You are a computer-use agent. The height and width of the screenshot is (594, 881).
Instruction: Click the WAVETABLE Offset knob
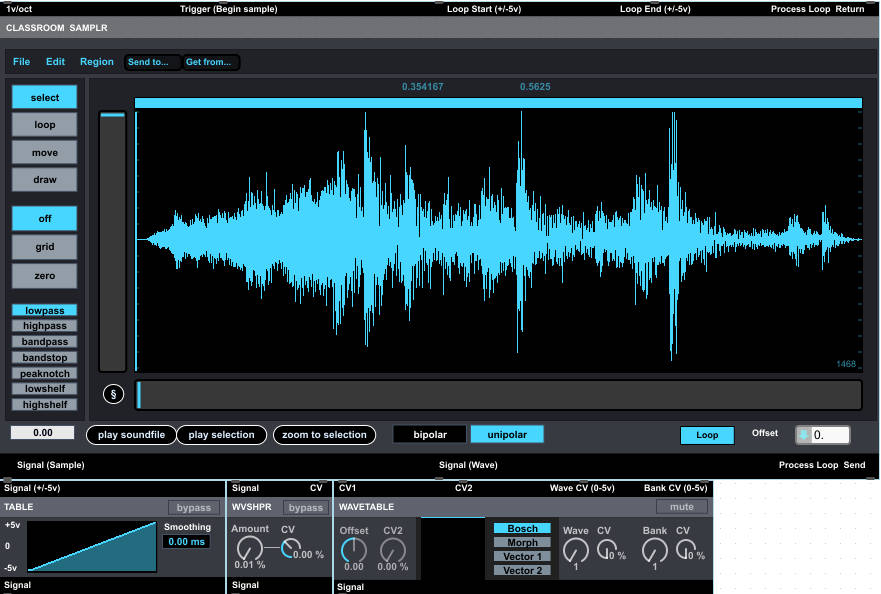click(x=353, y=550)
